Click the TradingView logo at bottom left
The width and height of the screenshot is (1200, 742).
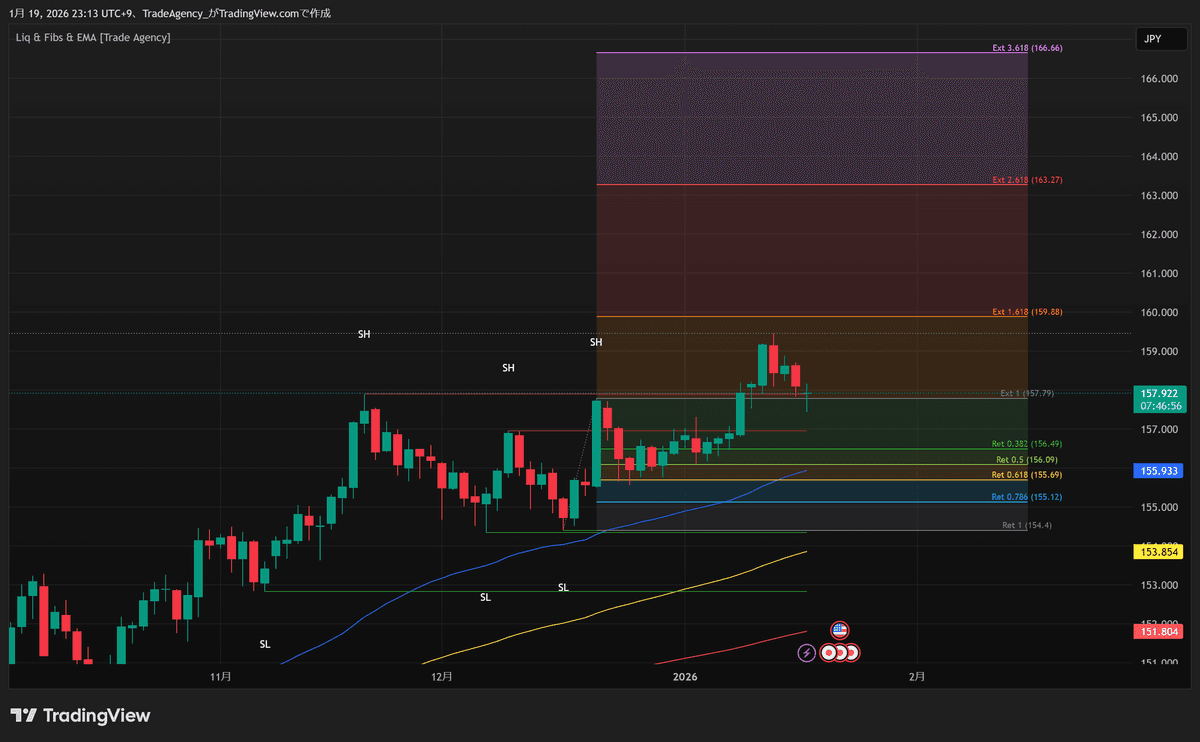80,715
